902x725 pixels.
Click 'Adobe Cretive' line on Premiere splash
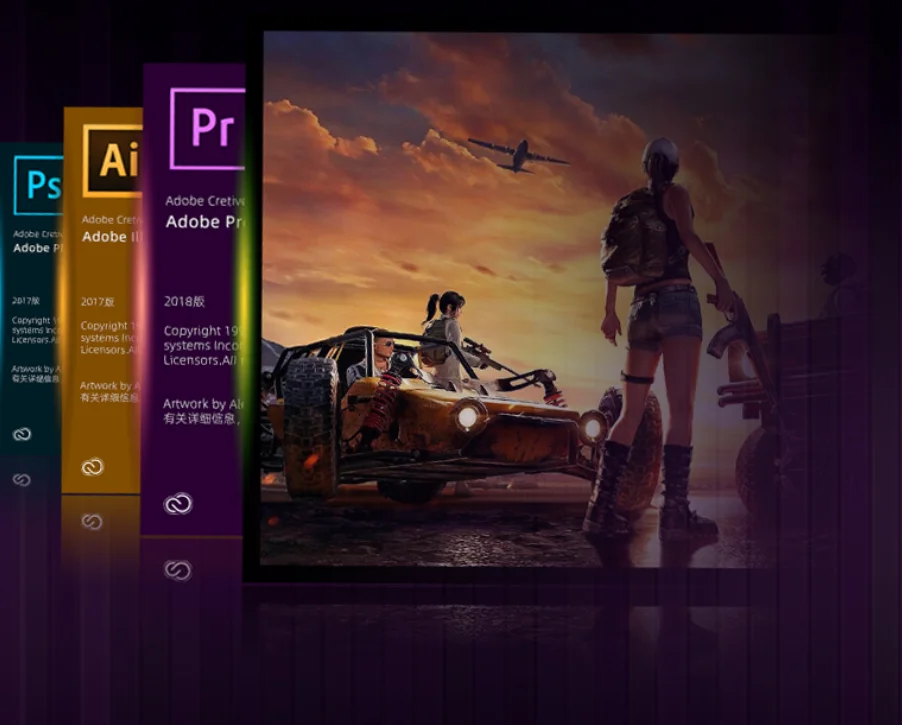click(205, 201)
